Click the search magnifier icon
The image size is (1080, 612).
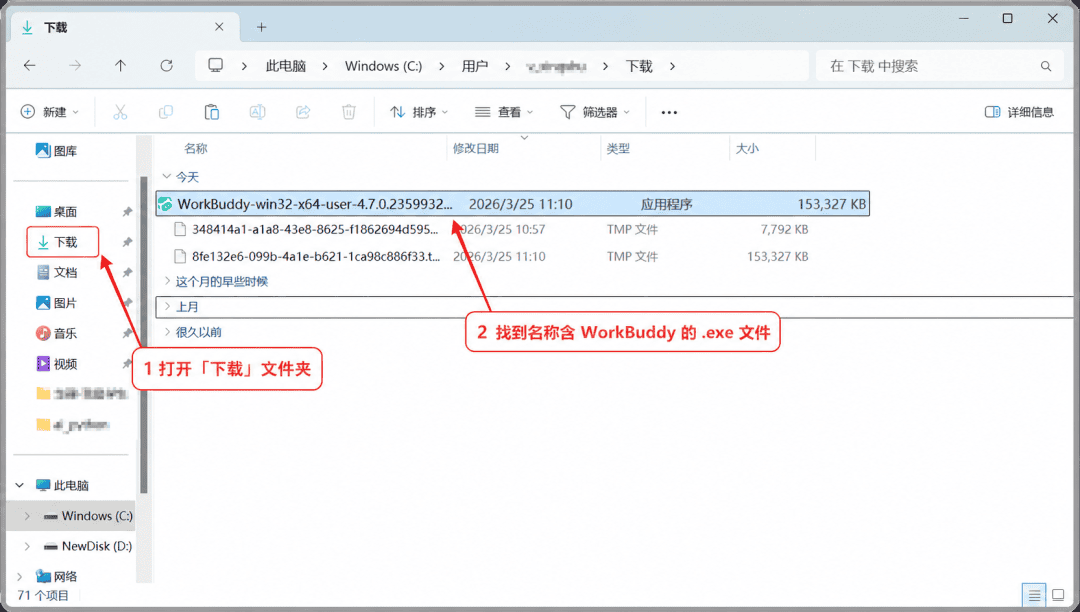pos(1046,66)
